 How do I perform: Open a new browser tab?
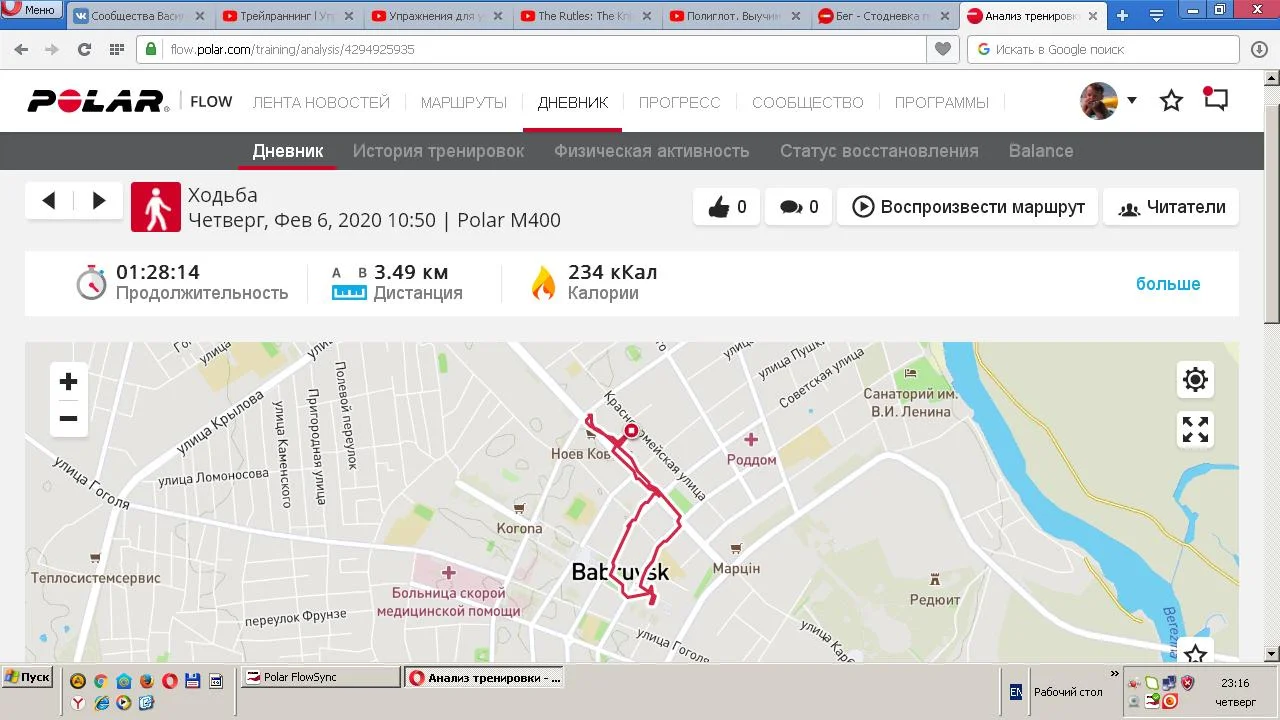[1123, 16]
